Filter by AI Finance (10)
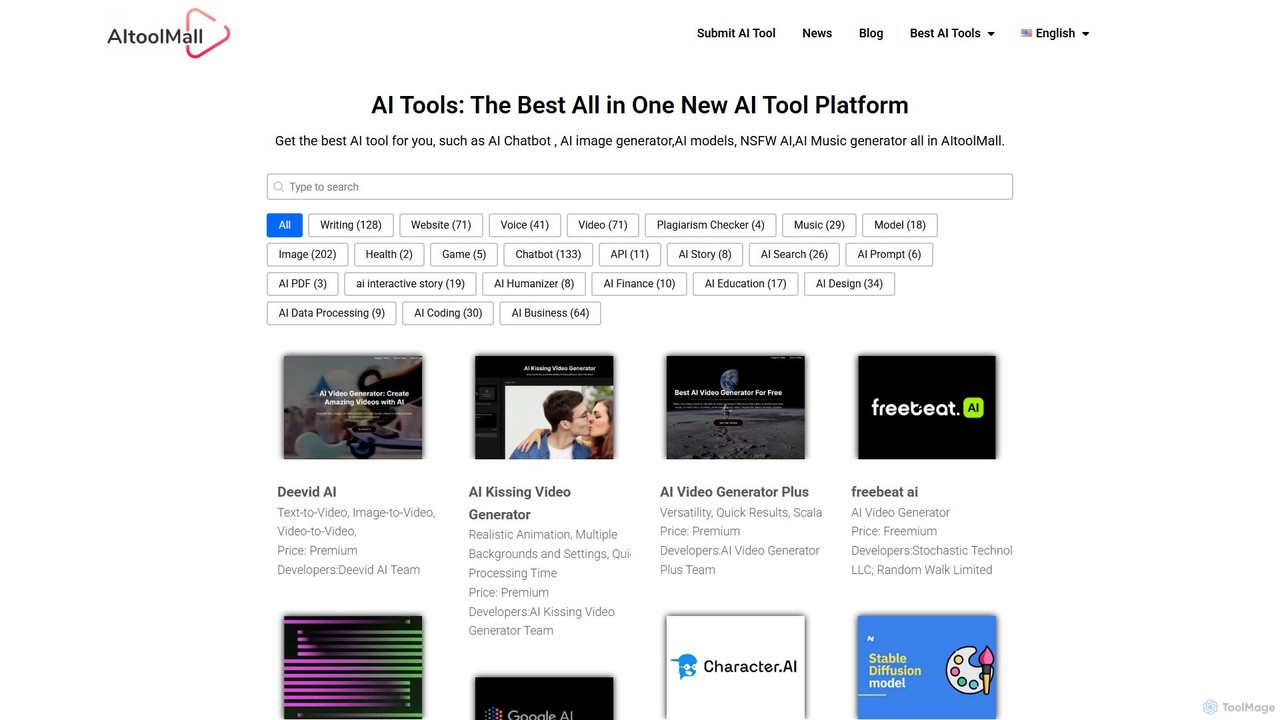The width and height of the screenshot is (1280, 720). coord(639,284)
